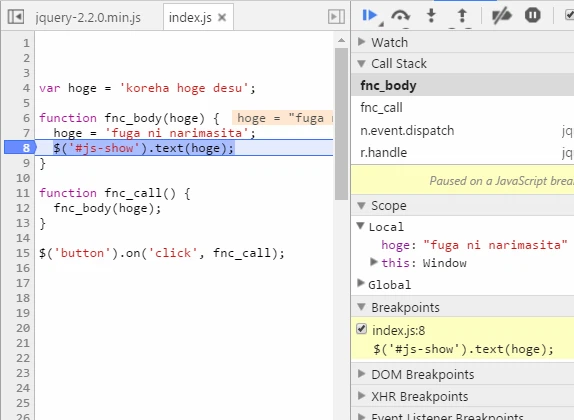Image resolution: width=574 pixels, height=420 pixels.
Task: Select fnc_call frame in call stack
Action: (463, 107)
